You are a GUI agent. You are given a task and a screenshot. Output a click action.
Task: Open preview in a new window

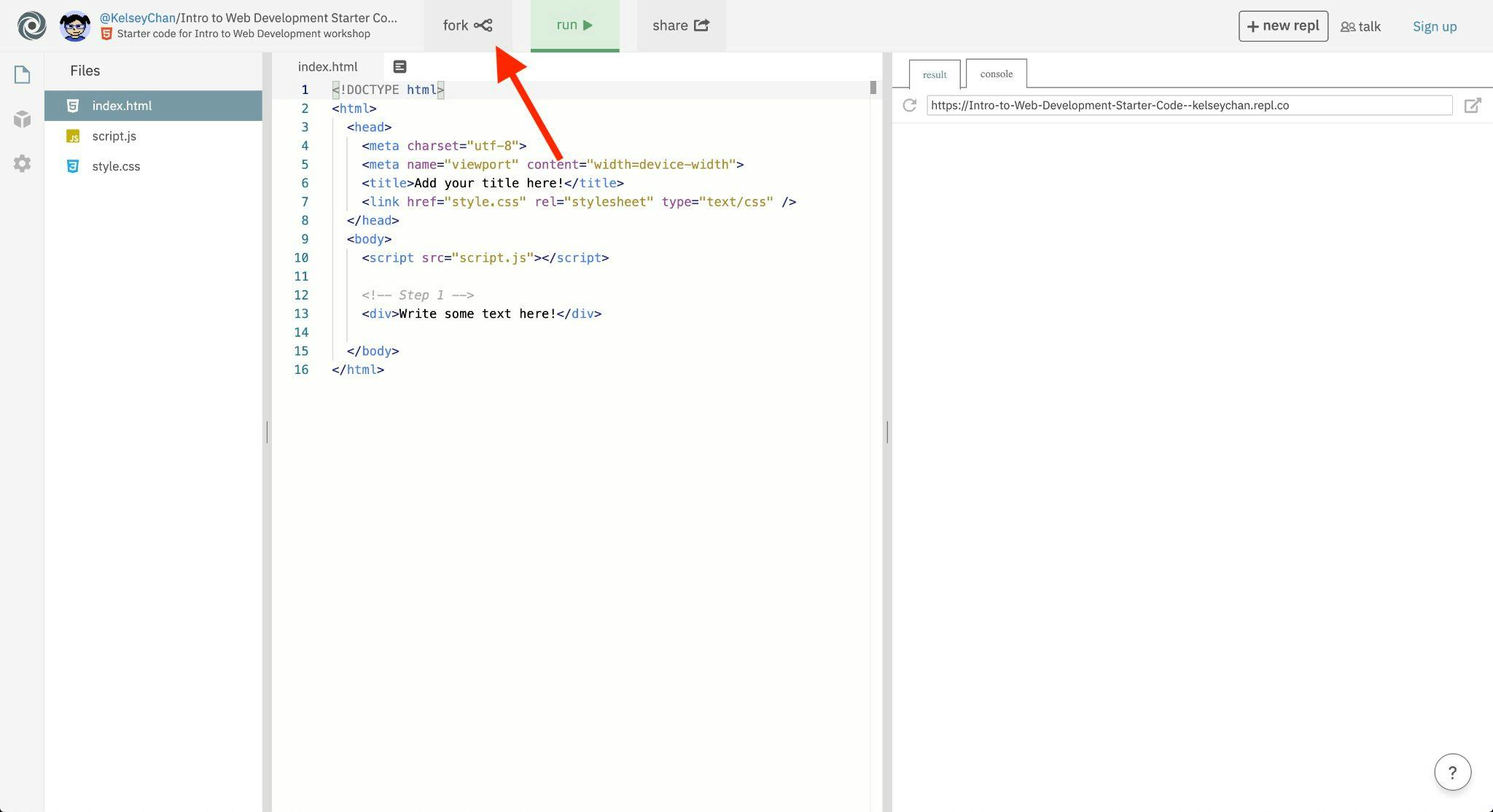pos(1473,105)
